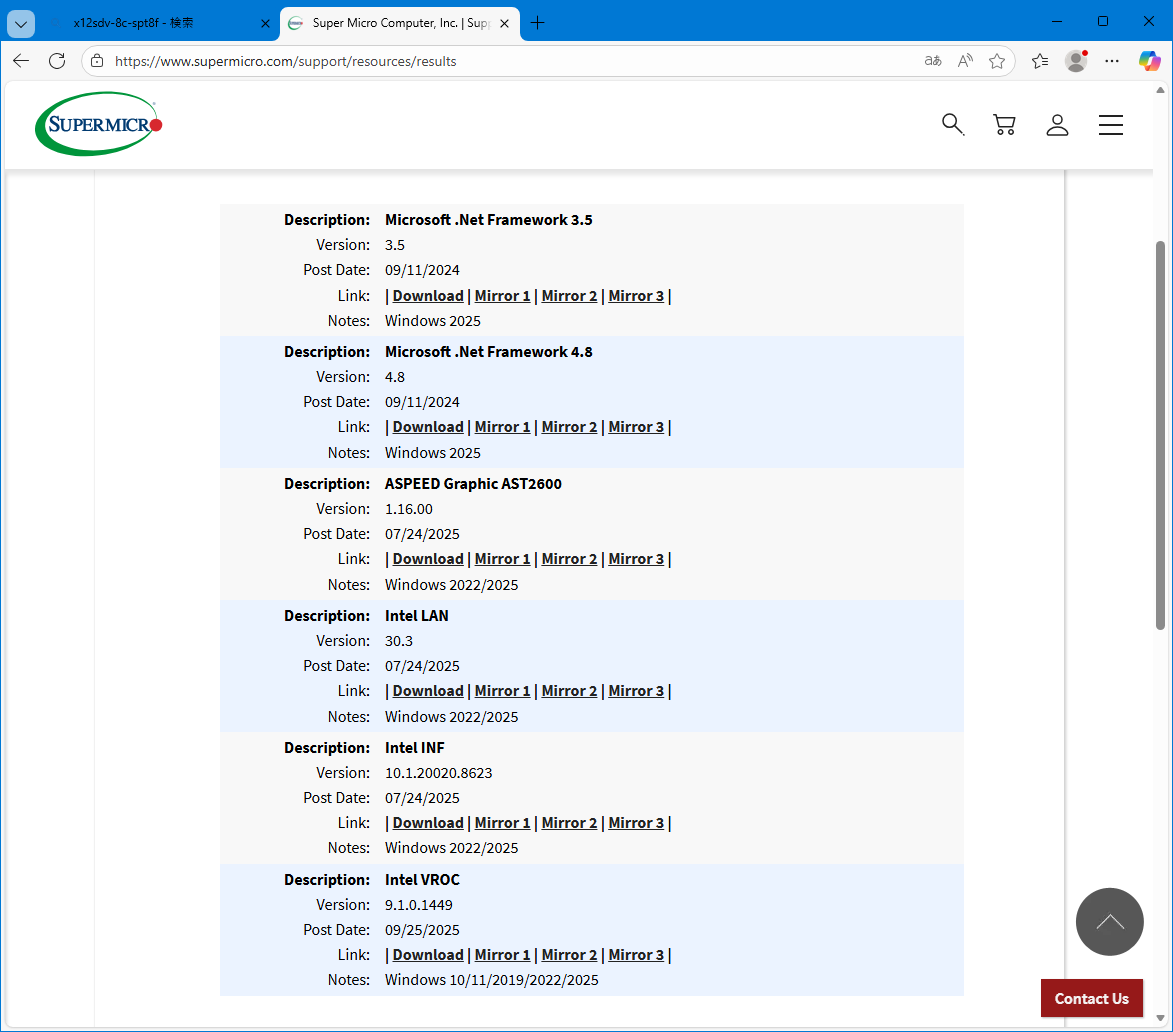
Task: Open a new browser tab
Action: pos(537,23)
